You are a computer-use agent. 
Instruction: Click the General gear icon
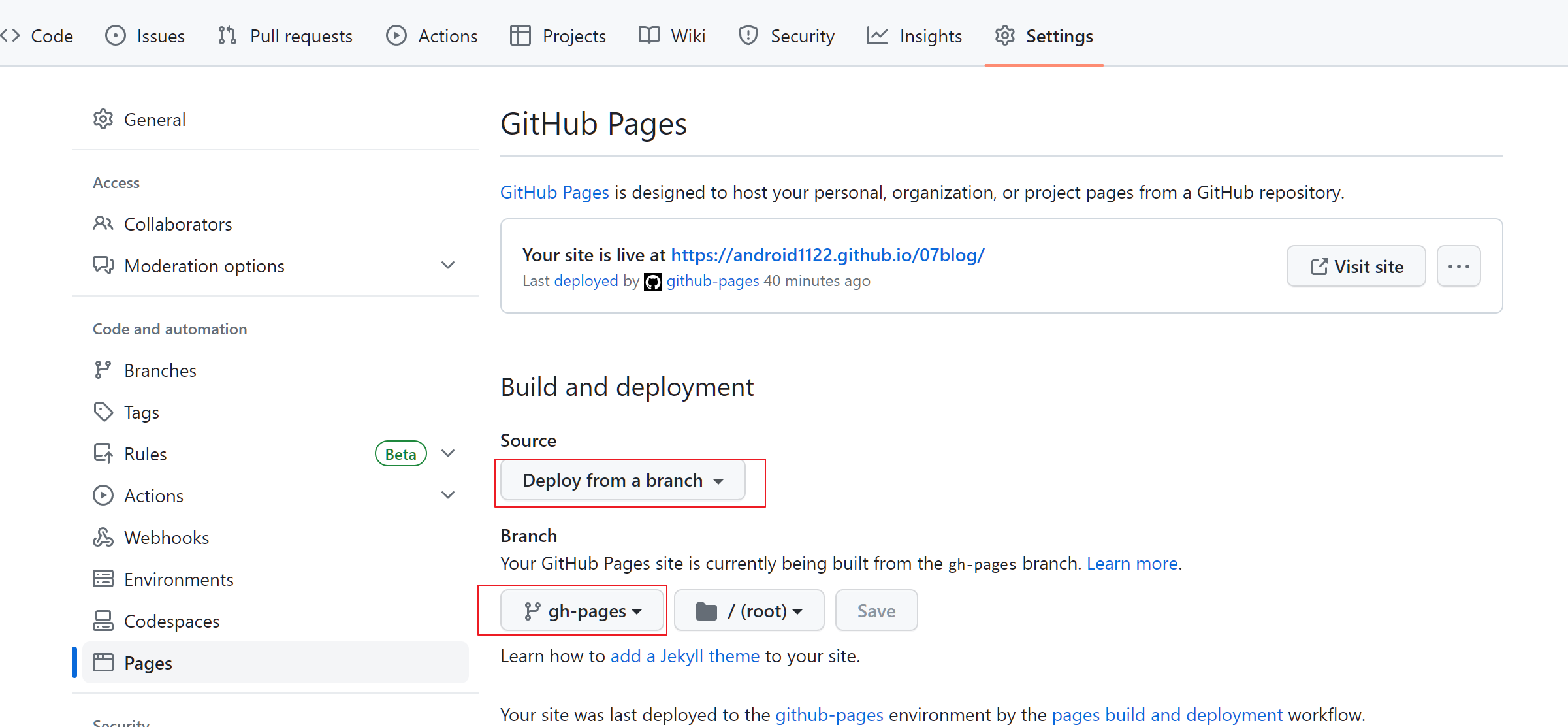point(103,120)
